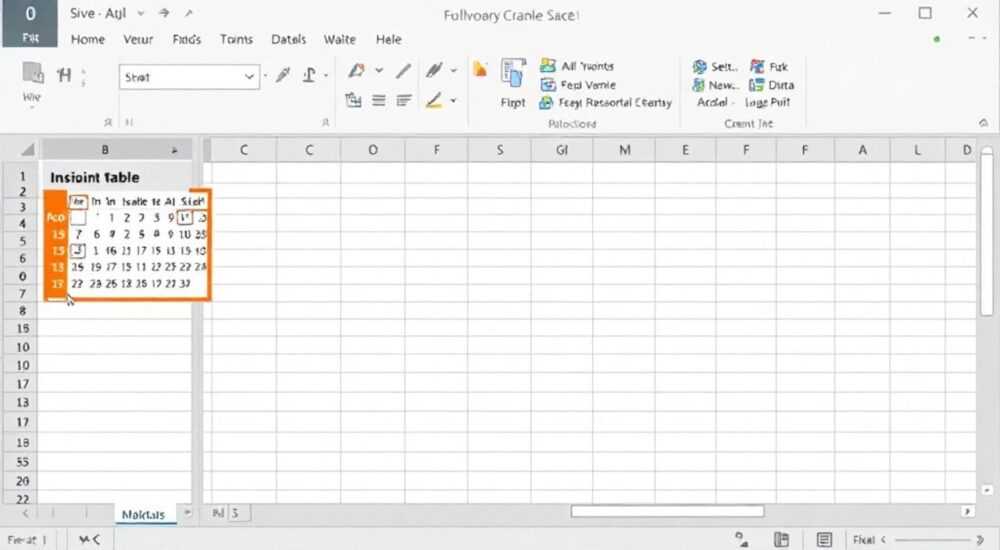Select the column GI header
Screen dimensions: 1000x550
click(562, 151)
